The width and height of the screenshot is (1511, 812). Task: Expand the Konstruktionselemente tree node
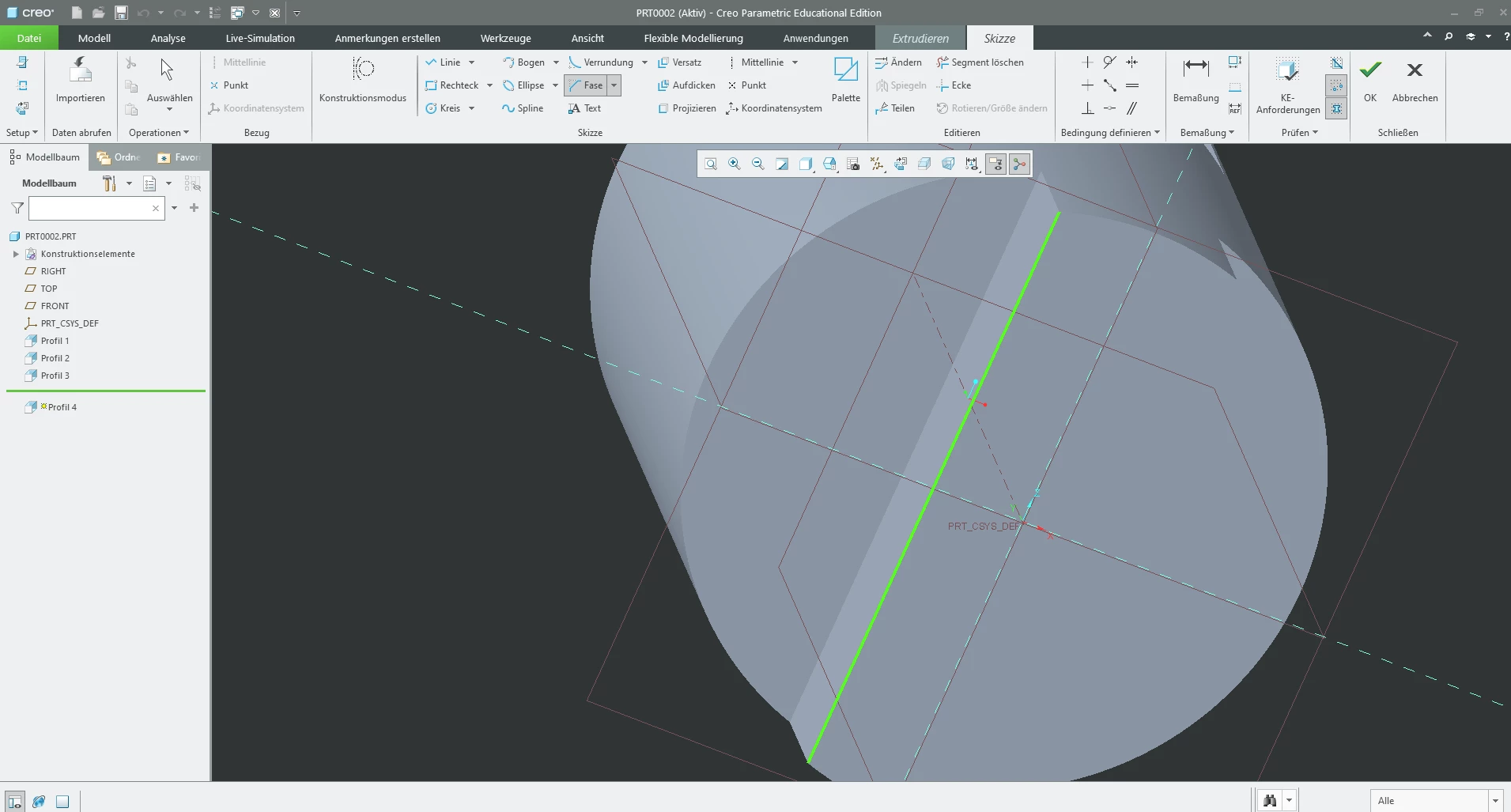point(16,254)
